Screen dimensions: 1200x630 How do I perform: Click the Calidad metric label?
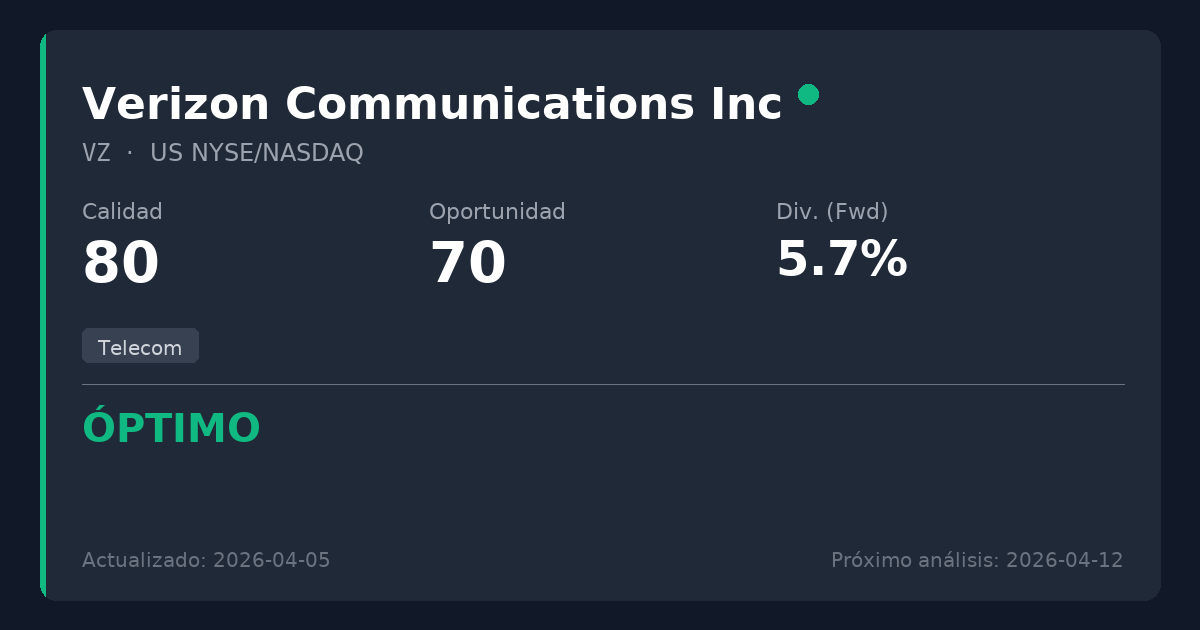point(122,212)
